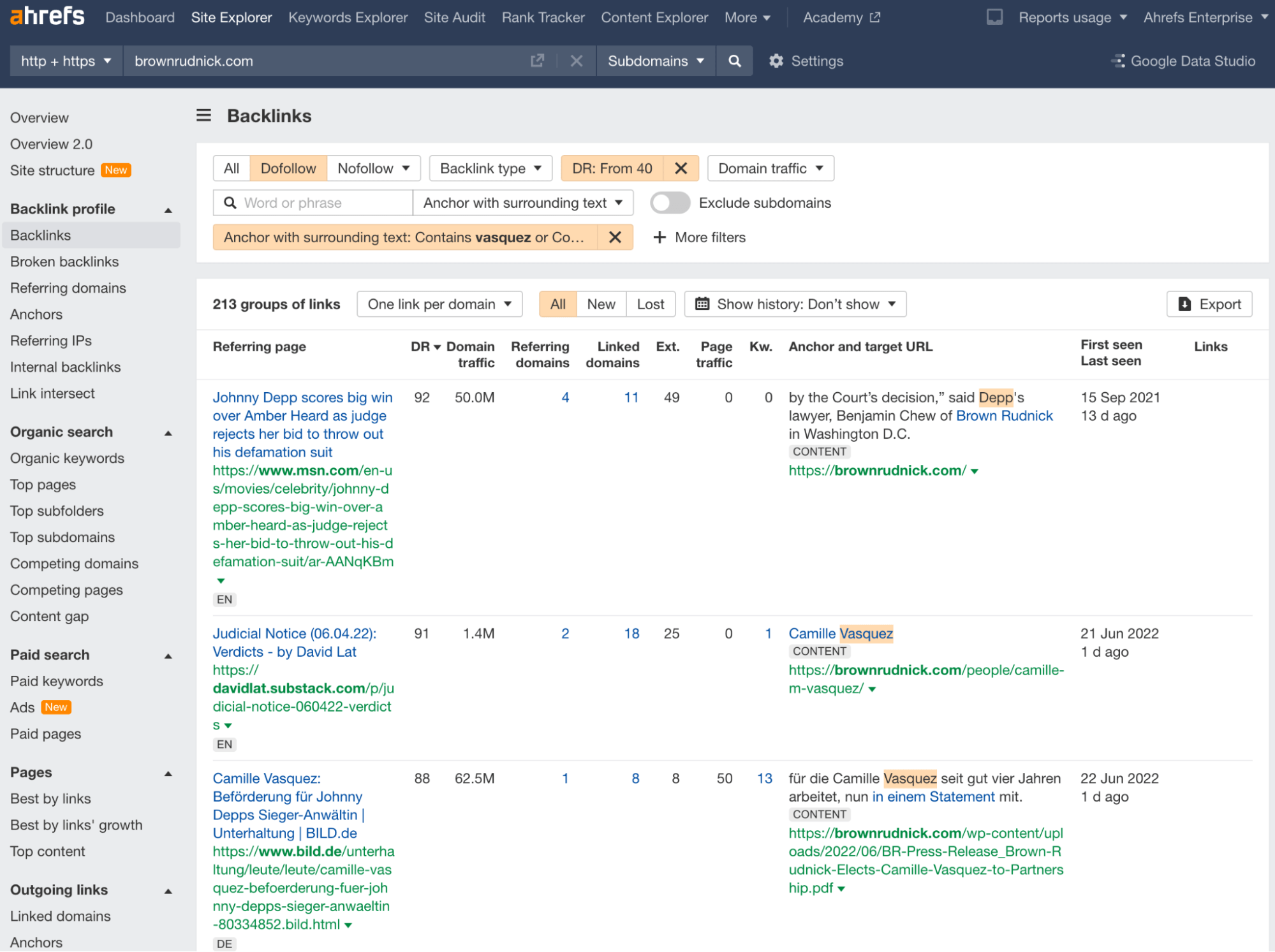Clear the domain input with the X icon
Image resolution: width=1275 pixels, height=952 pixels.
[576, 61]
